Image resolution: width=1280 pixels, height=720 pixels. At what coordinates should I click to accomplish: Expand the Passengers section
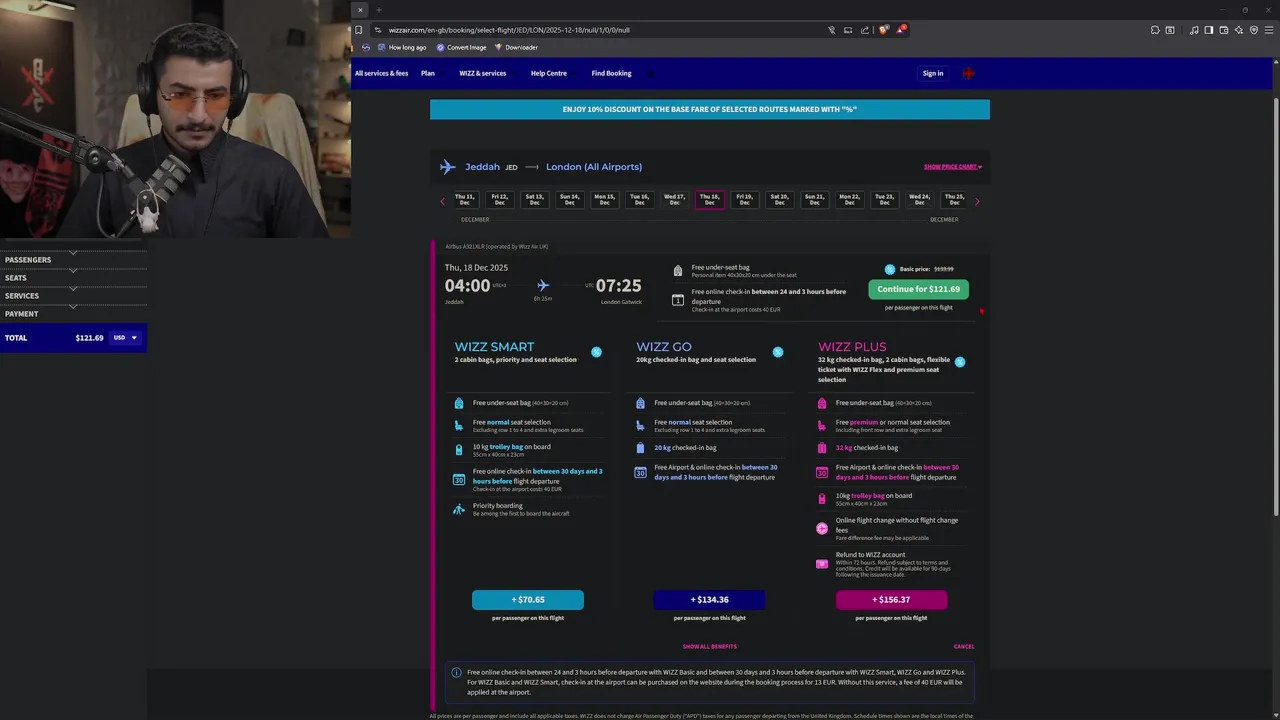tap(73, 260)
